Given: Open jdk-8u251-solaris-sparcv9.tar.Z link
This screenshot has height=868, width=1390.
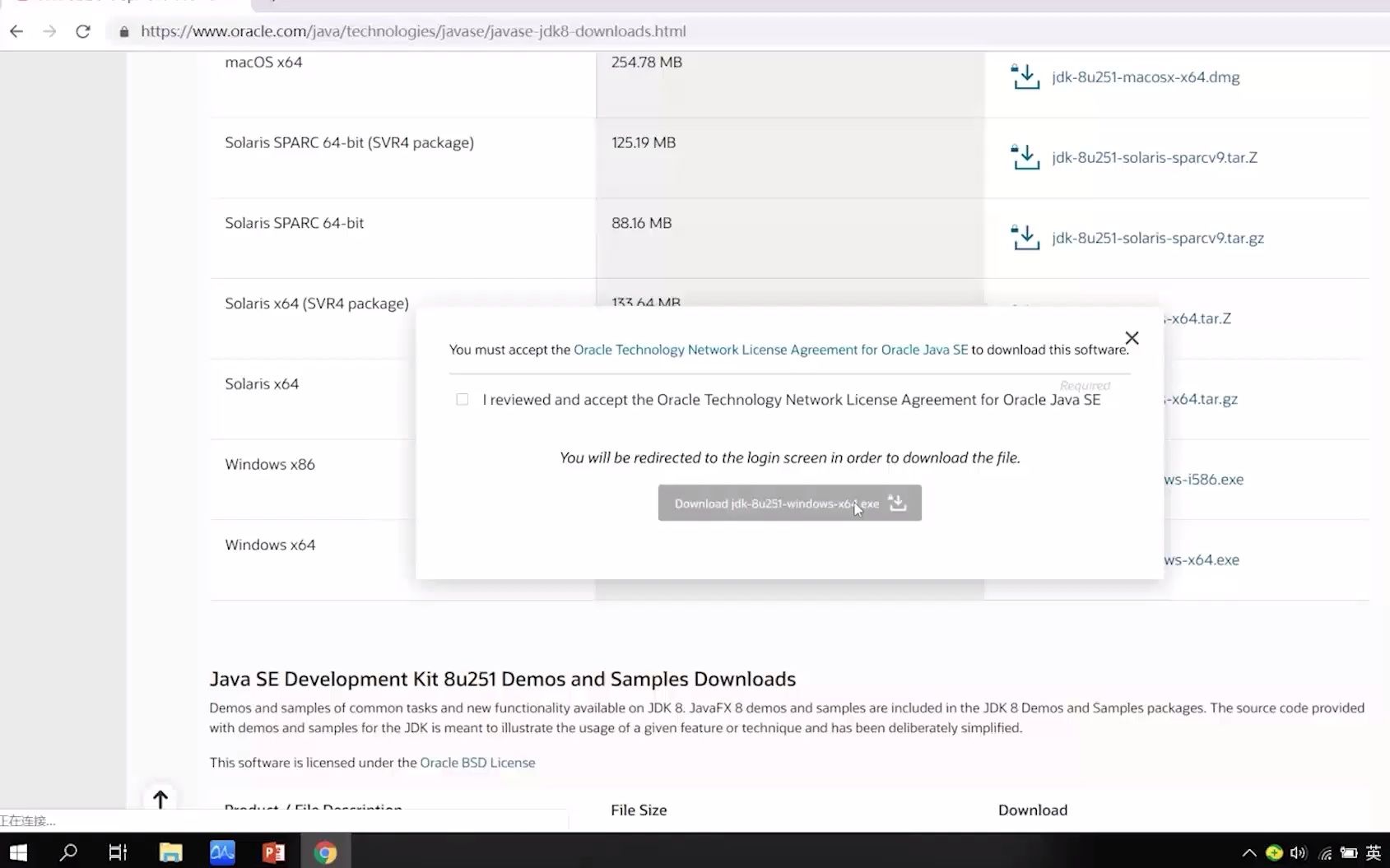Looking at the screenshot, I should (x=1155, y=158).
